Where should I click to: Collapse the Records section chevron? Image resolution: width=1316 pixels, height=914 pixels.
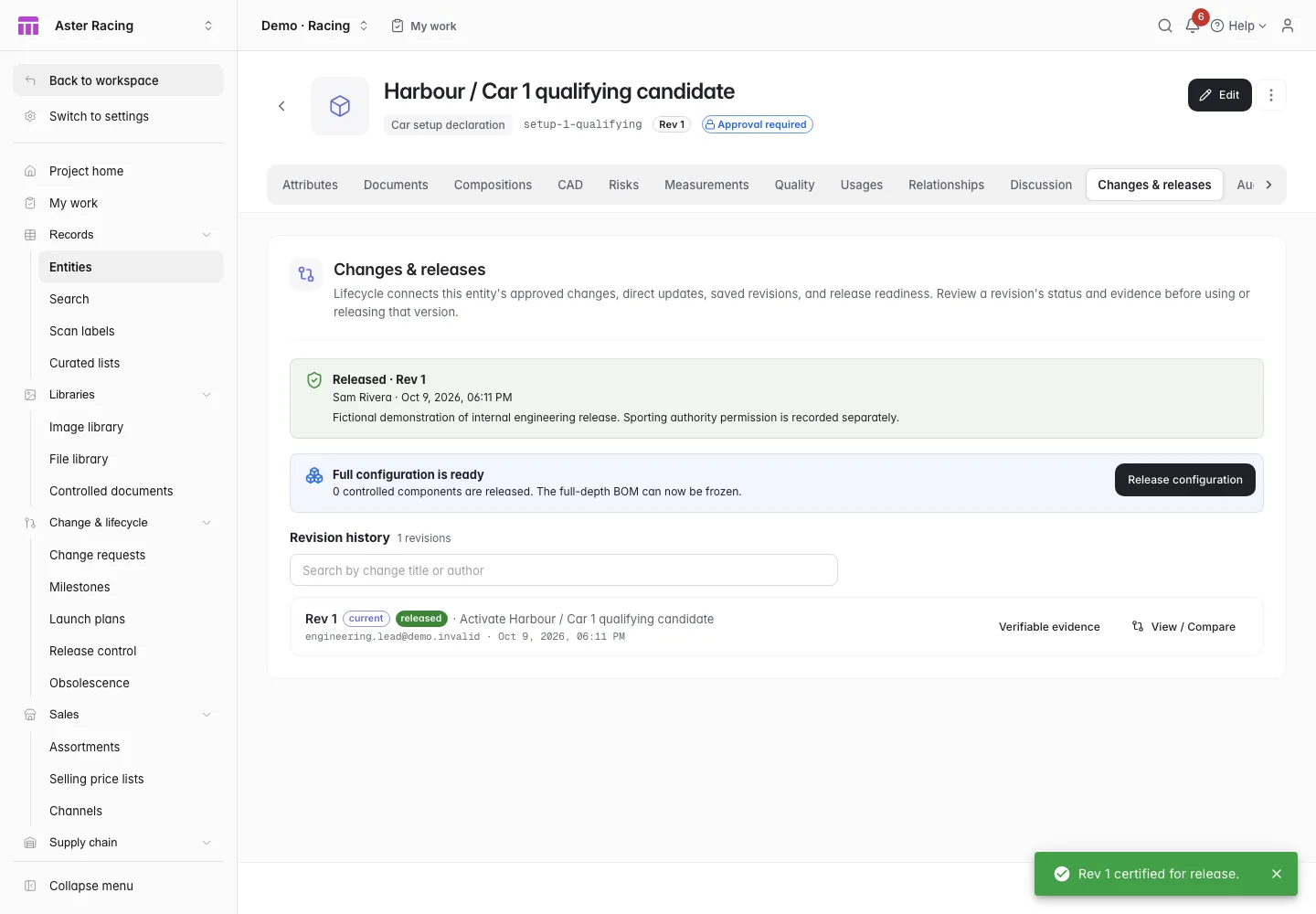tap(207, 235)
